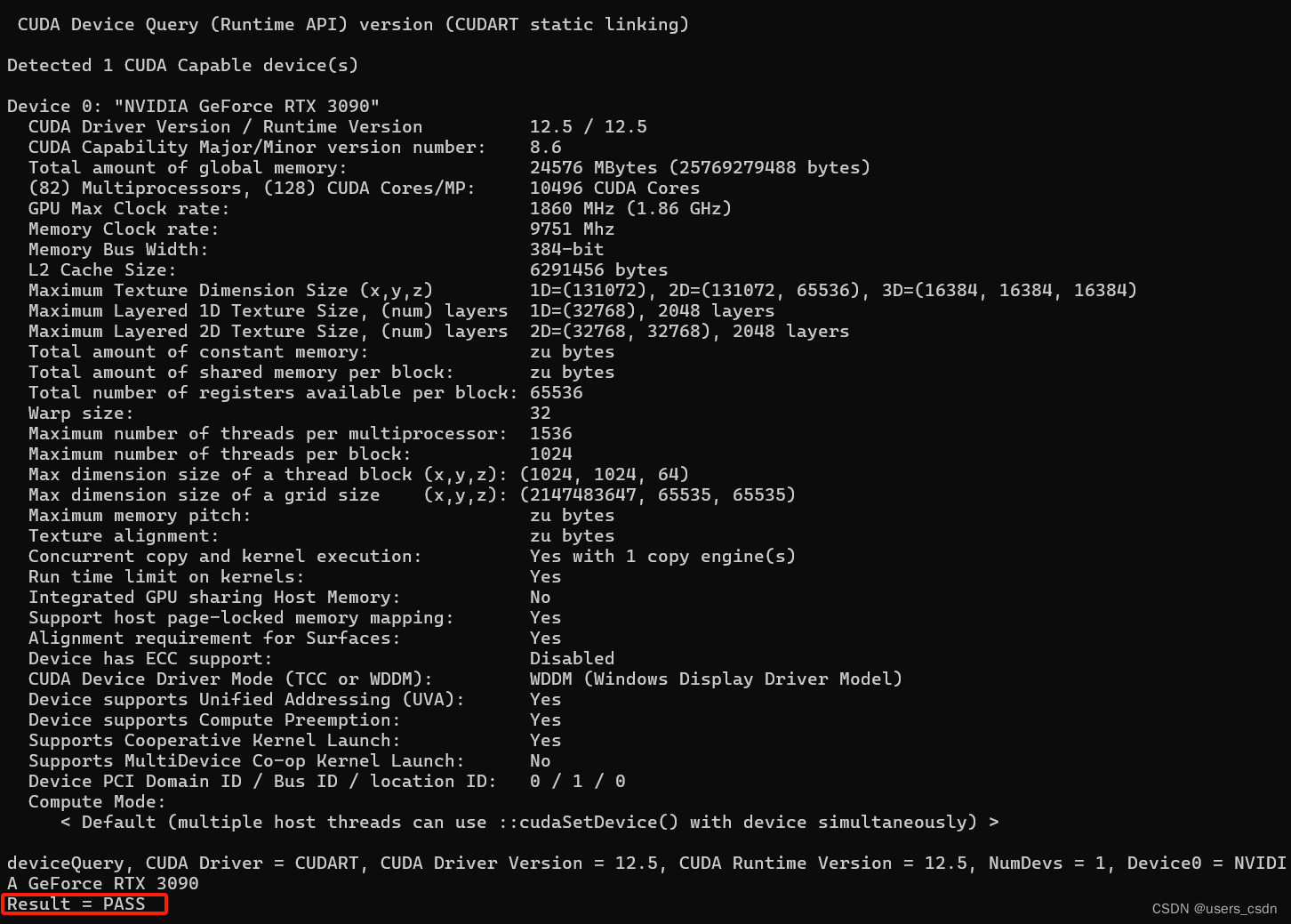
Task: Click the Detected 1 CUDA Capable device(s) line
Action: [182, 65]
